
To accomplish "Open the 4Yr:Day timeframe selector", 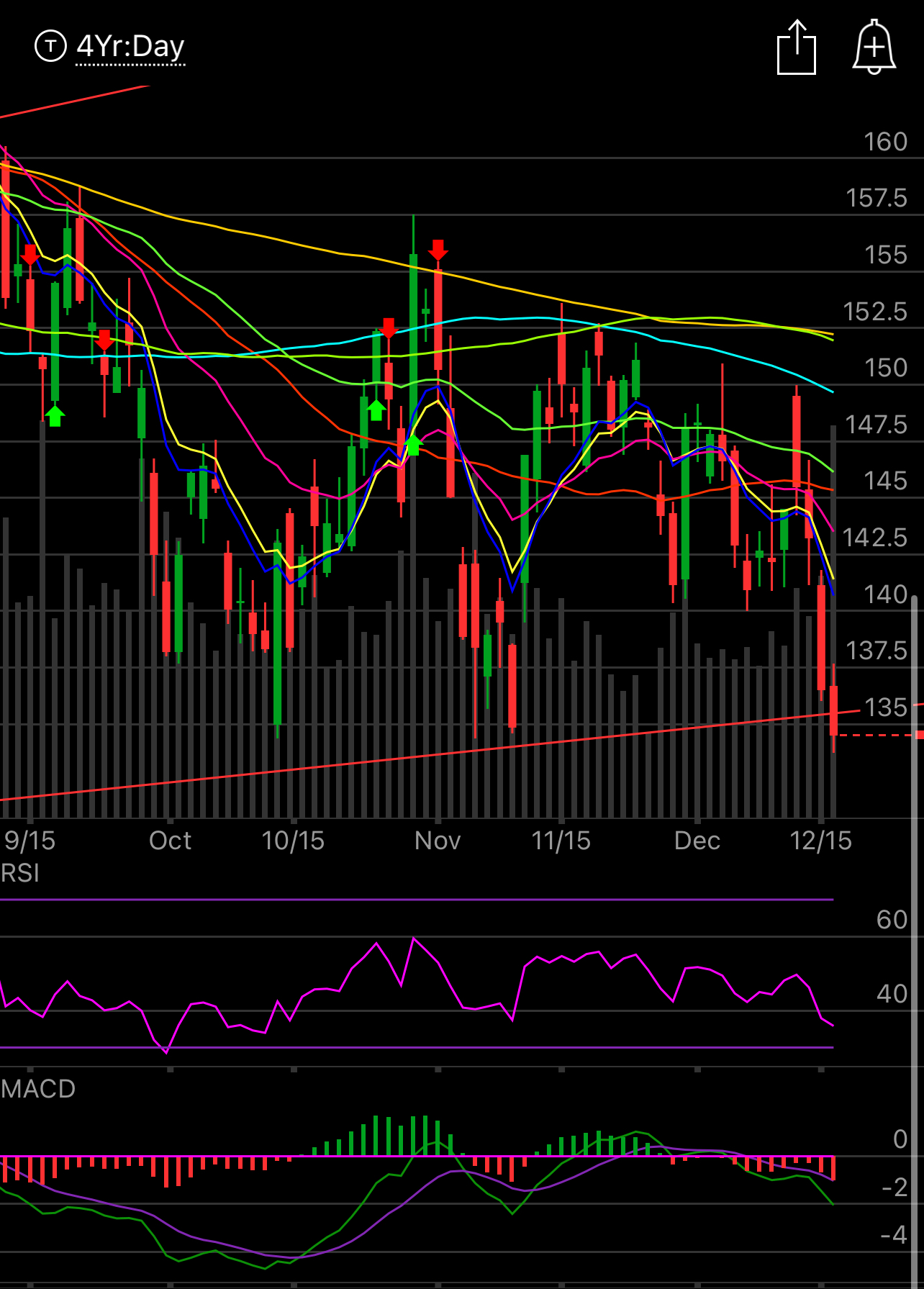I will click(130, 47).
